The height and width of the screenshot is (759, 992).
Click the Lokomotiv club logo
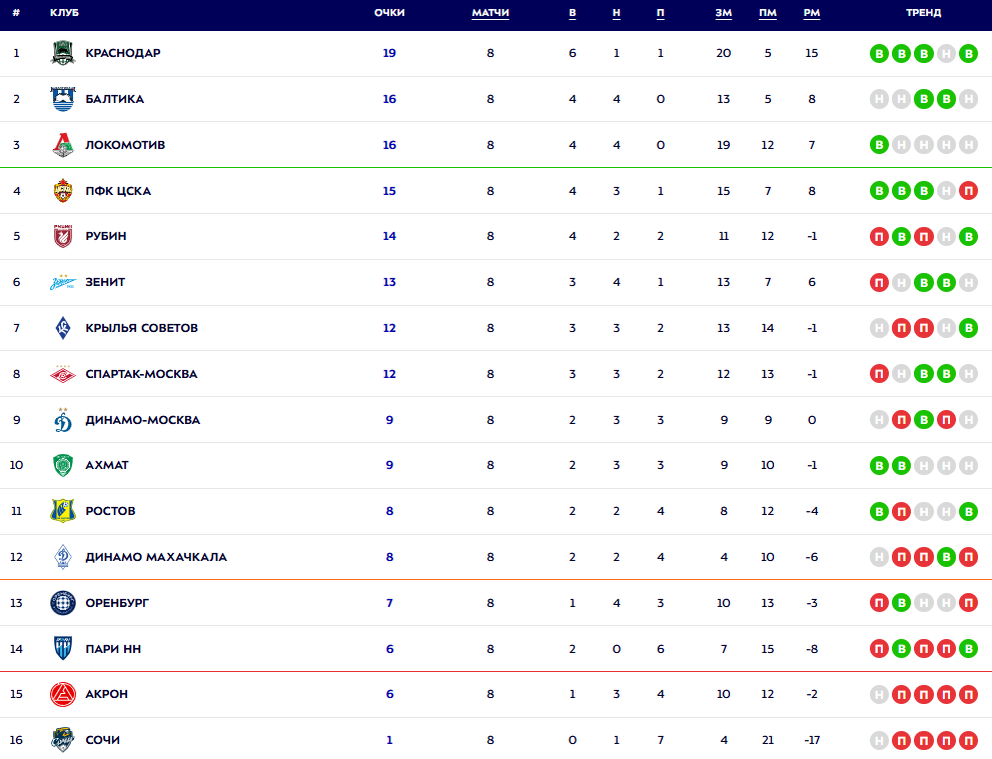(x=63, y=145)
